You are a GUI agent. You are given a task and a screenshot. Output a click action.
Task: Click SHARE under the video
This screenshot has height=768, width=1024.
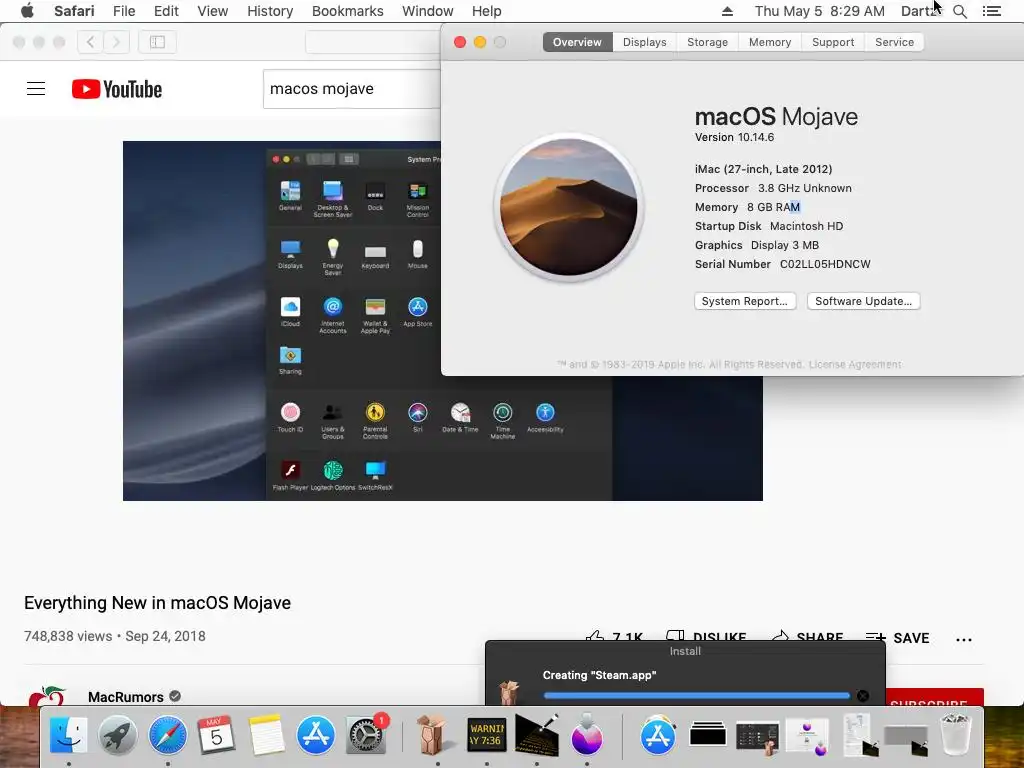[x=807, y=637]
